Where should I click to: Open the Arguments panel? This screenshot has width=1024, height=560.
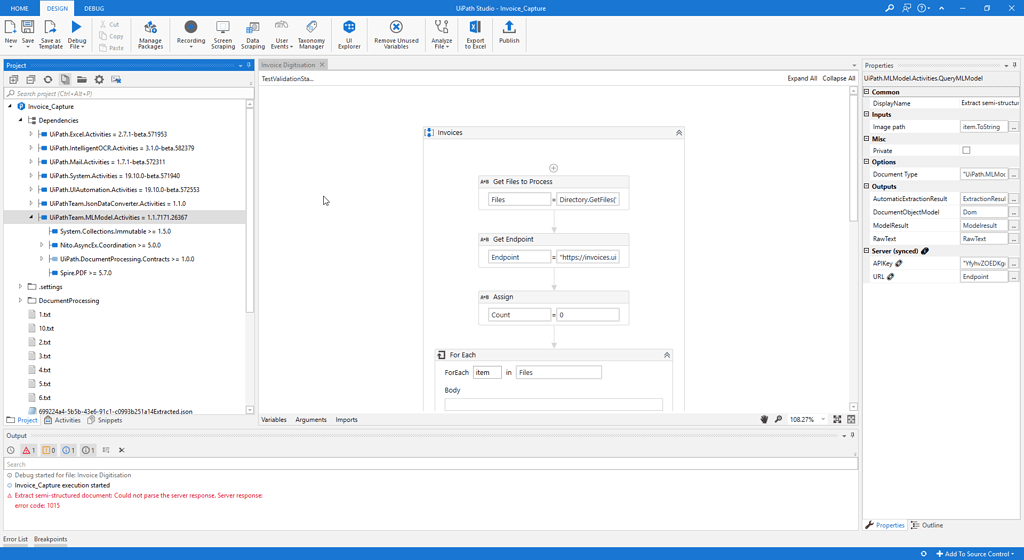coord(311,420)
